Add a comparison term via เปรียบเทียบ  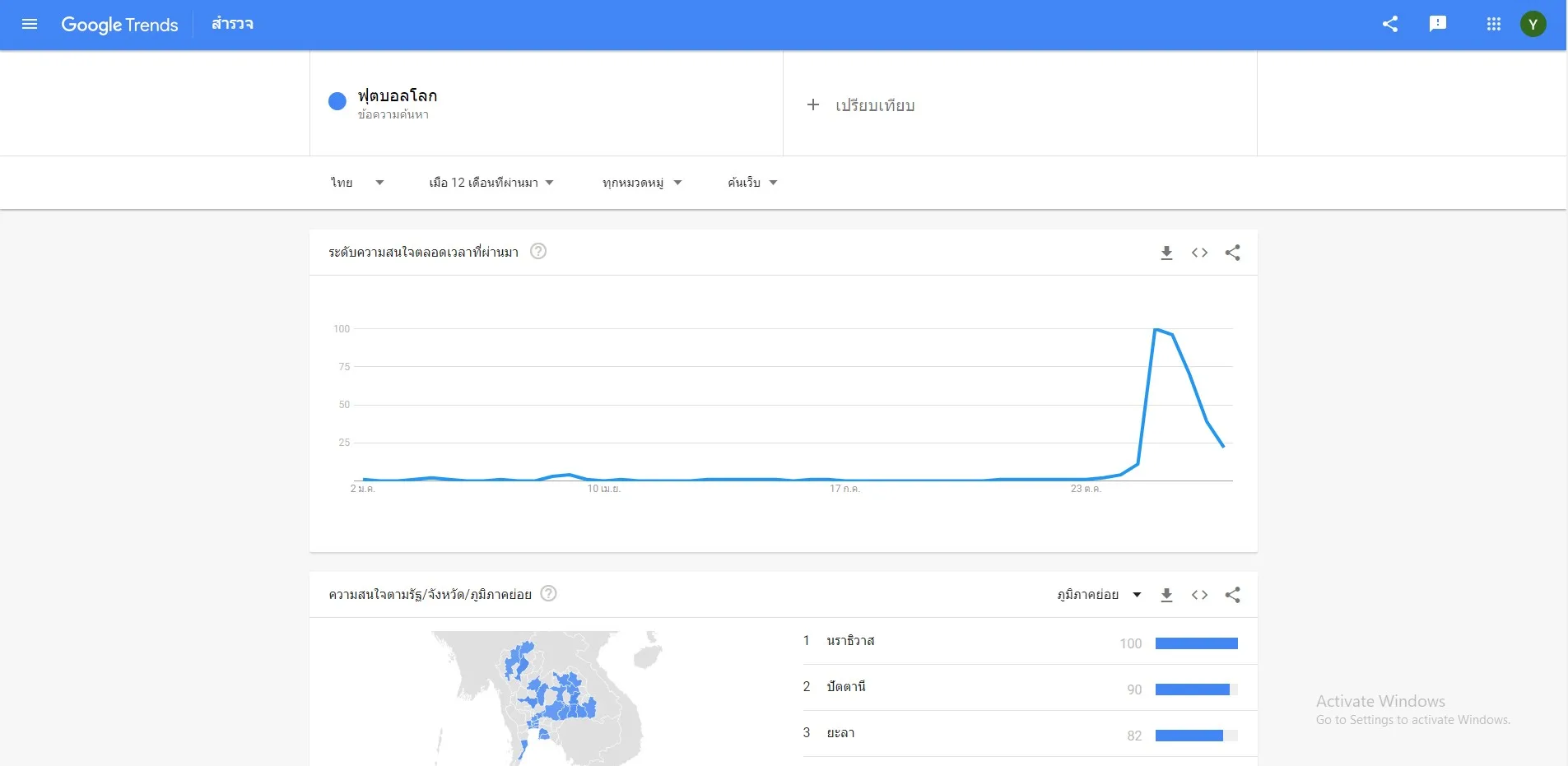[861, 104]
